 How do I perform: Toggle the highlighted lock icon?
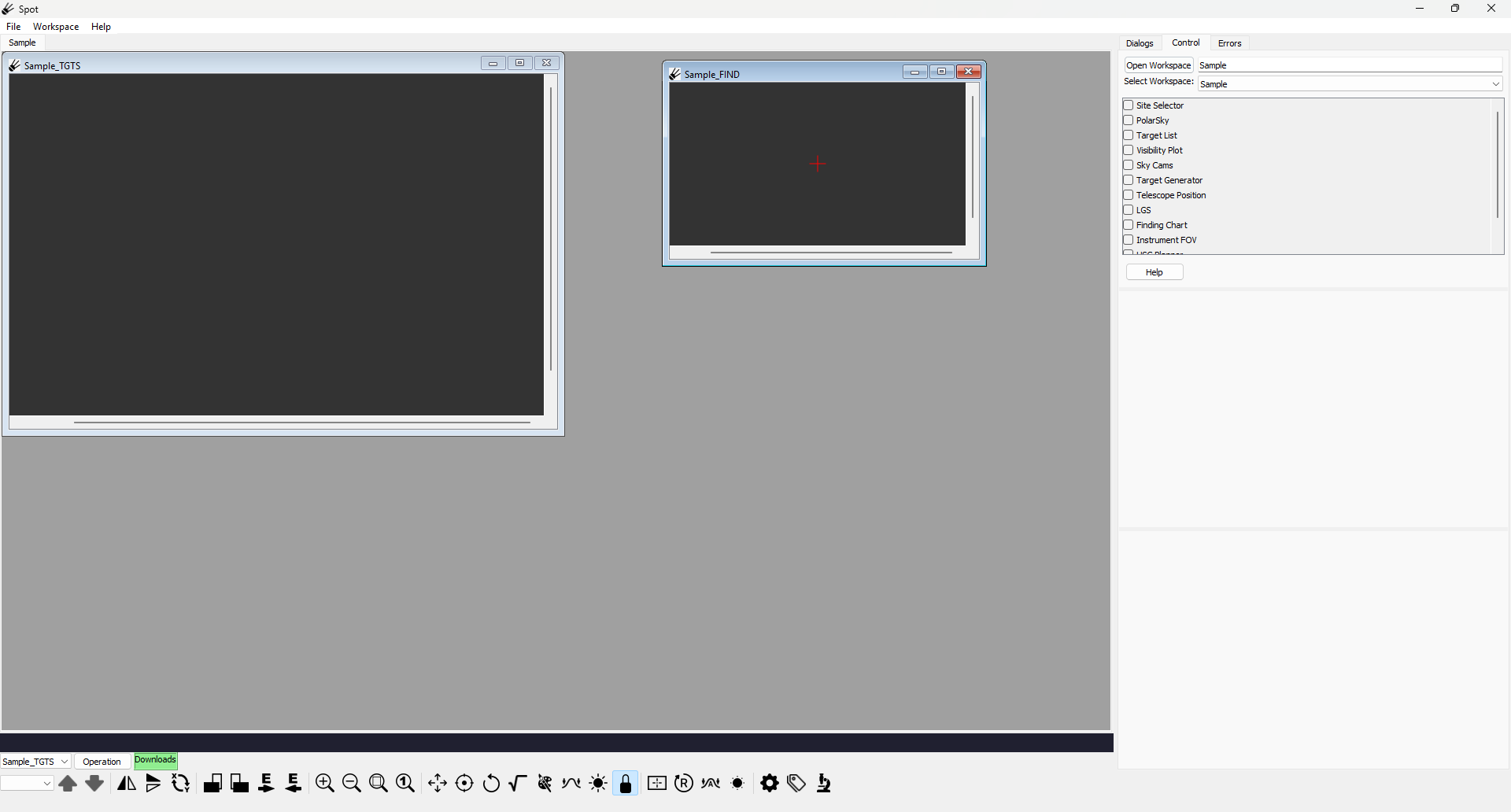(x=626, y=784)
